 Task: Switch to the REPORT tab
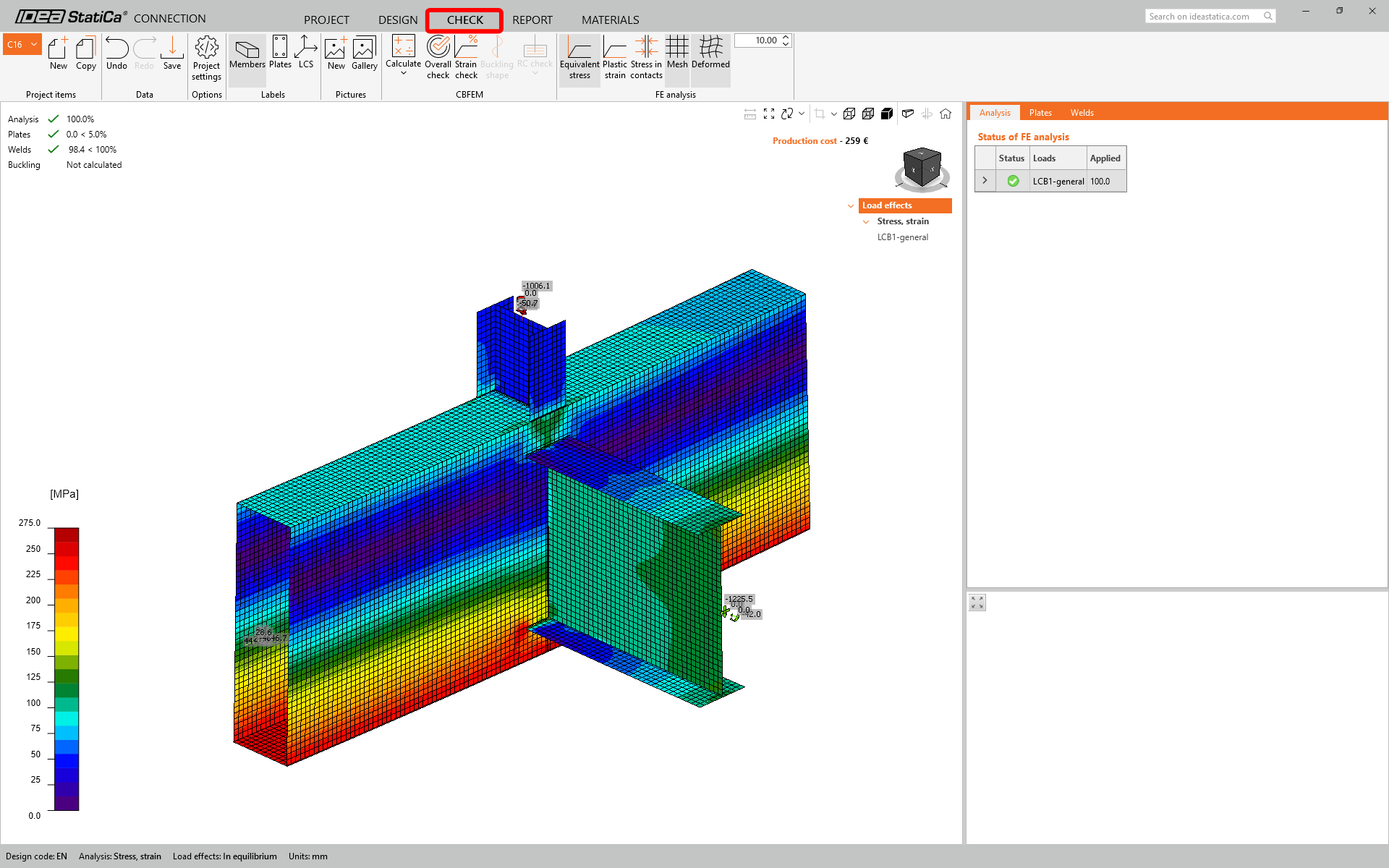(x=532, y=20)
